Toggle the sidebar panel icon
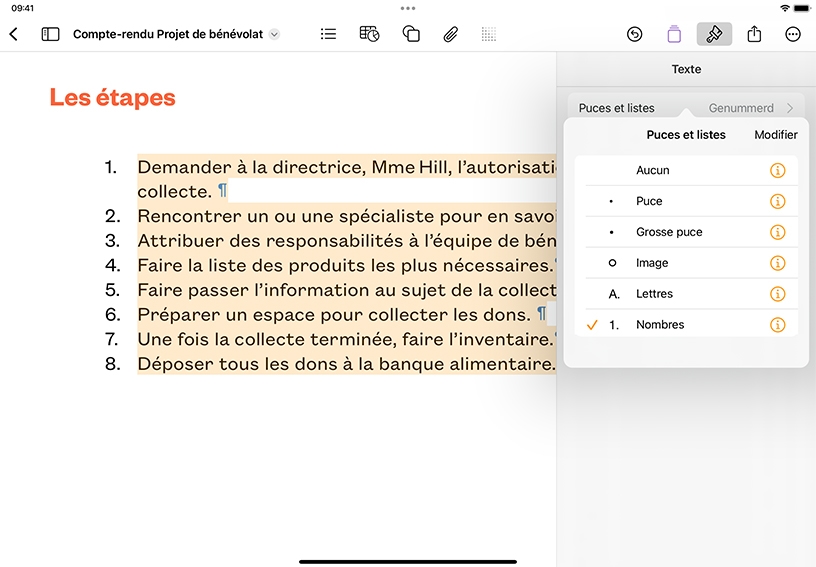The width and height of the screenshot is (816, 567). click(50, 34)
